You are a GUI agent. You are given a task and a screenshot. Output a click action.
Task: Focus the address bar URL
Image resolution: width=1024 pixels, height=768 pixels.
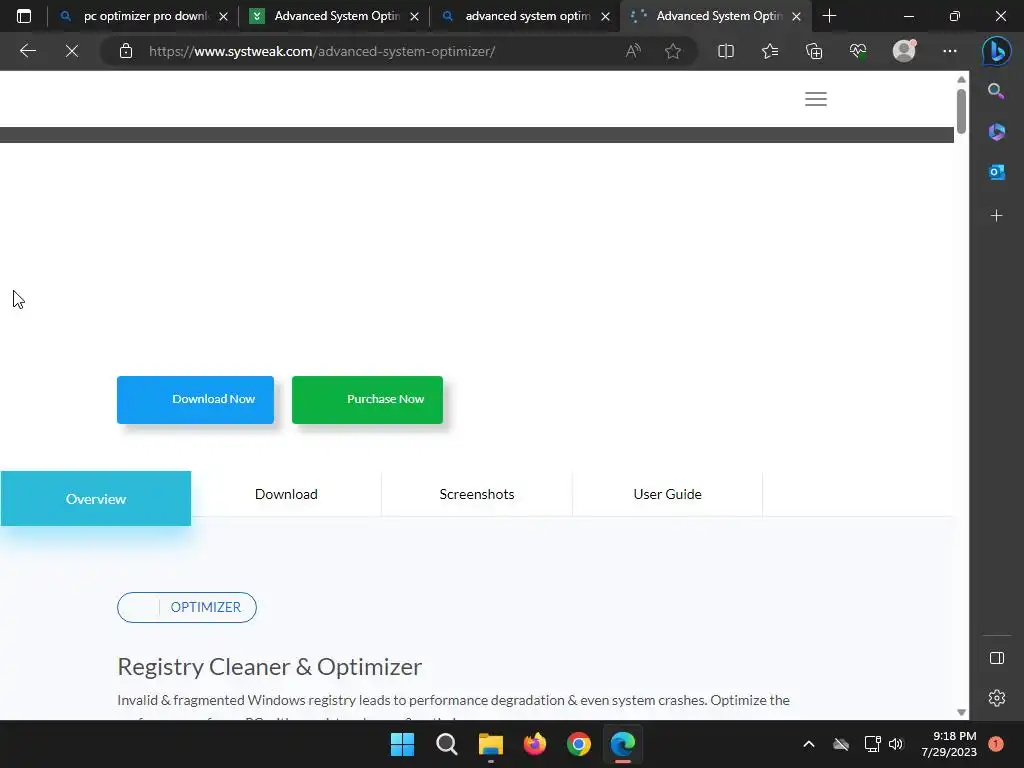[x=322, y=51]
